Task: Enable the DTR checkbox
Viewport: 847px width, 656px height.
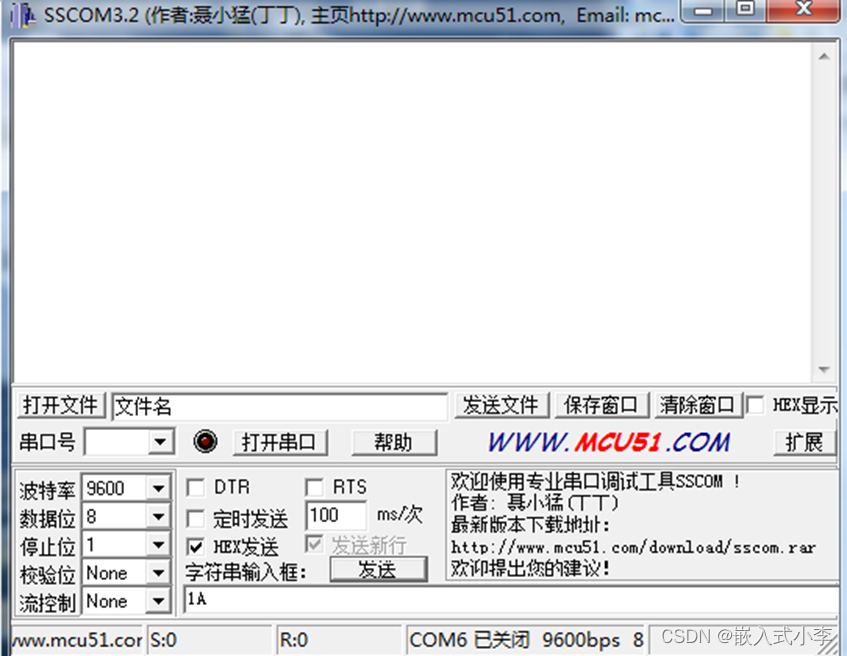Action: pos(194,487)
